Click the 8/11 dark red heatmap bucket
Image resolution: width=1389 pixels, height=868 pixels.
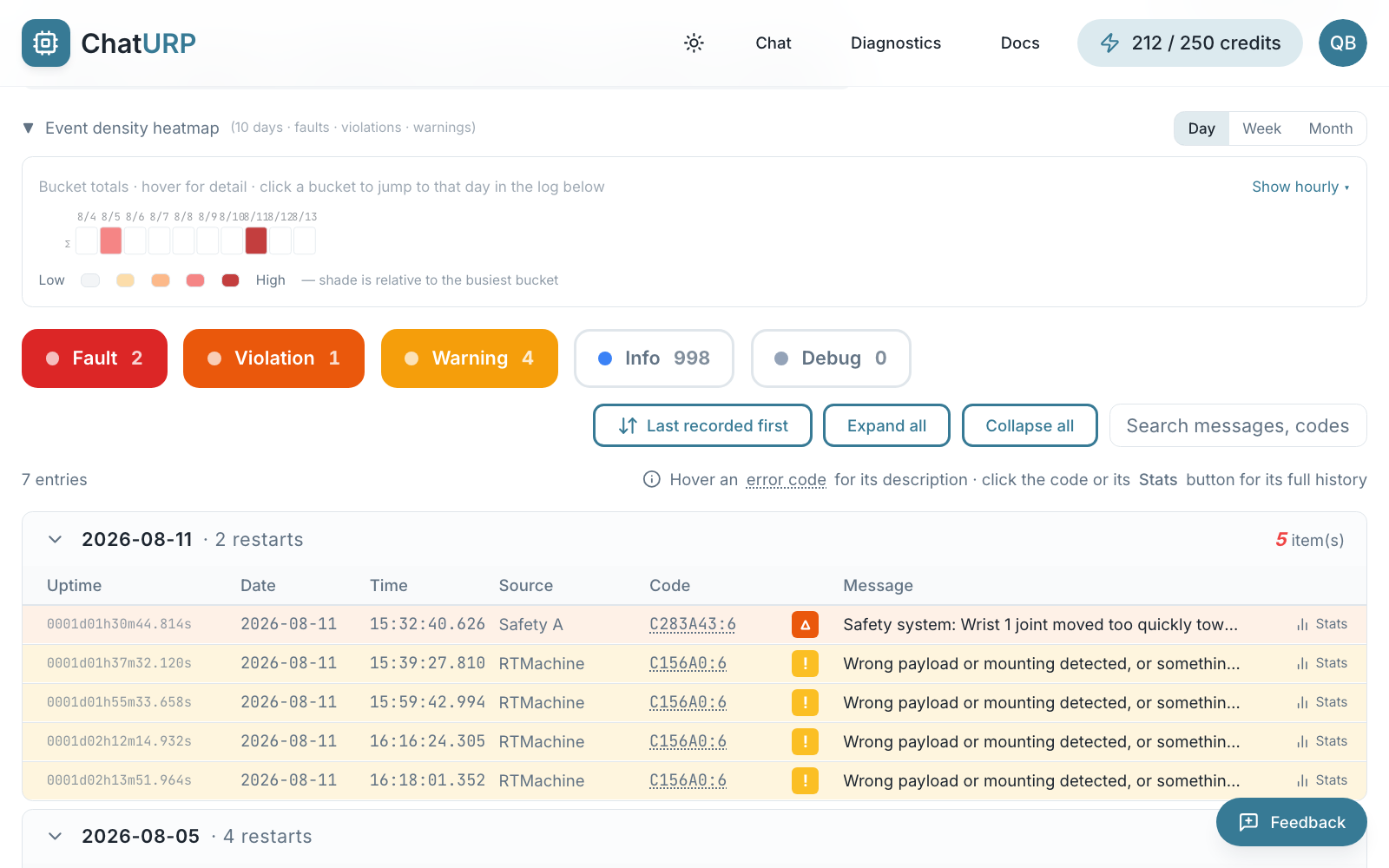click(256, 240)
